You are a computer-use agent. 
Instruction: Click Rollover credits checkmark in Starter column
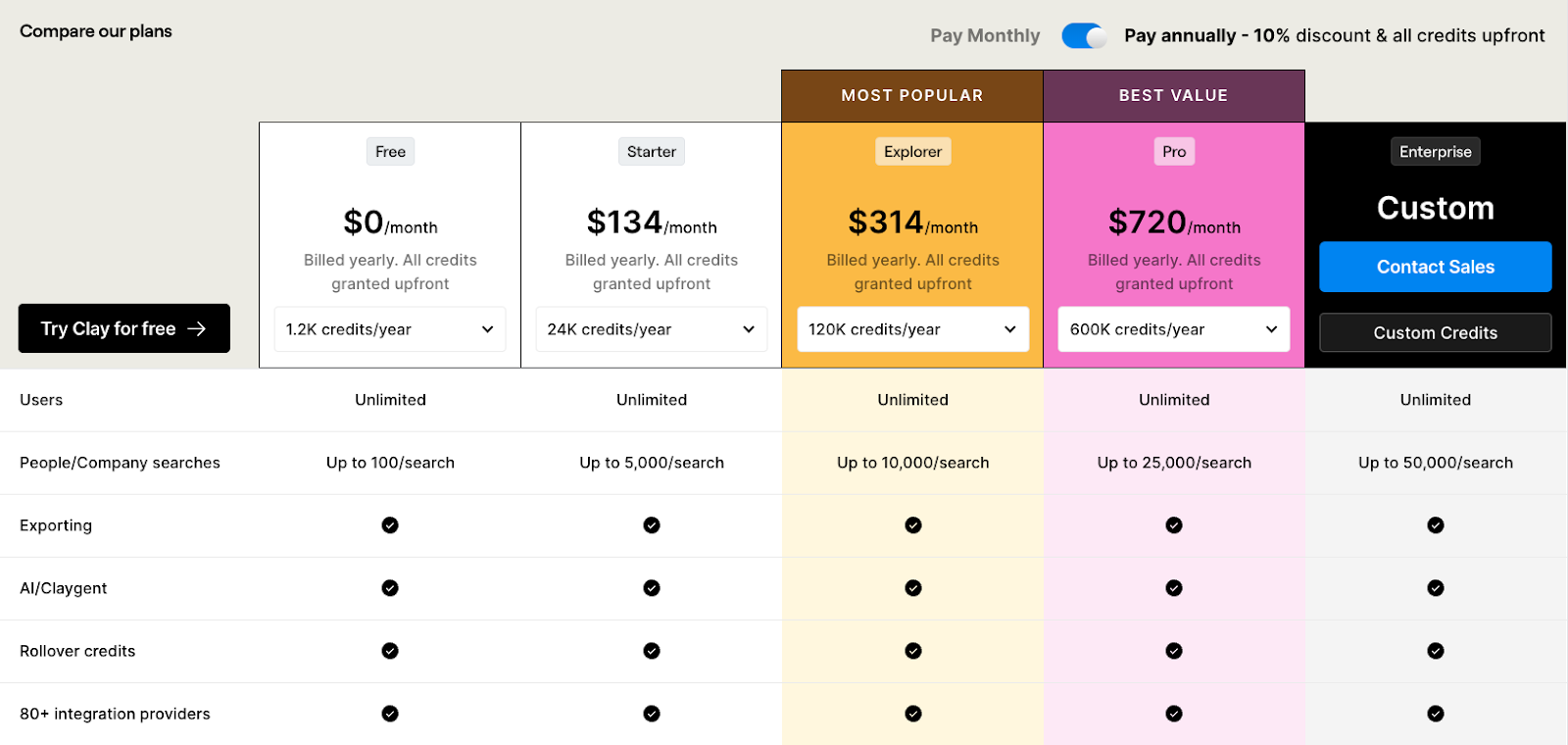652,651
